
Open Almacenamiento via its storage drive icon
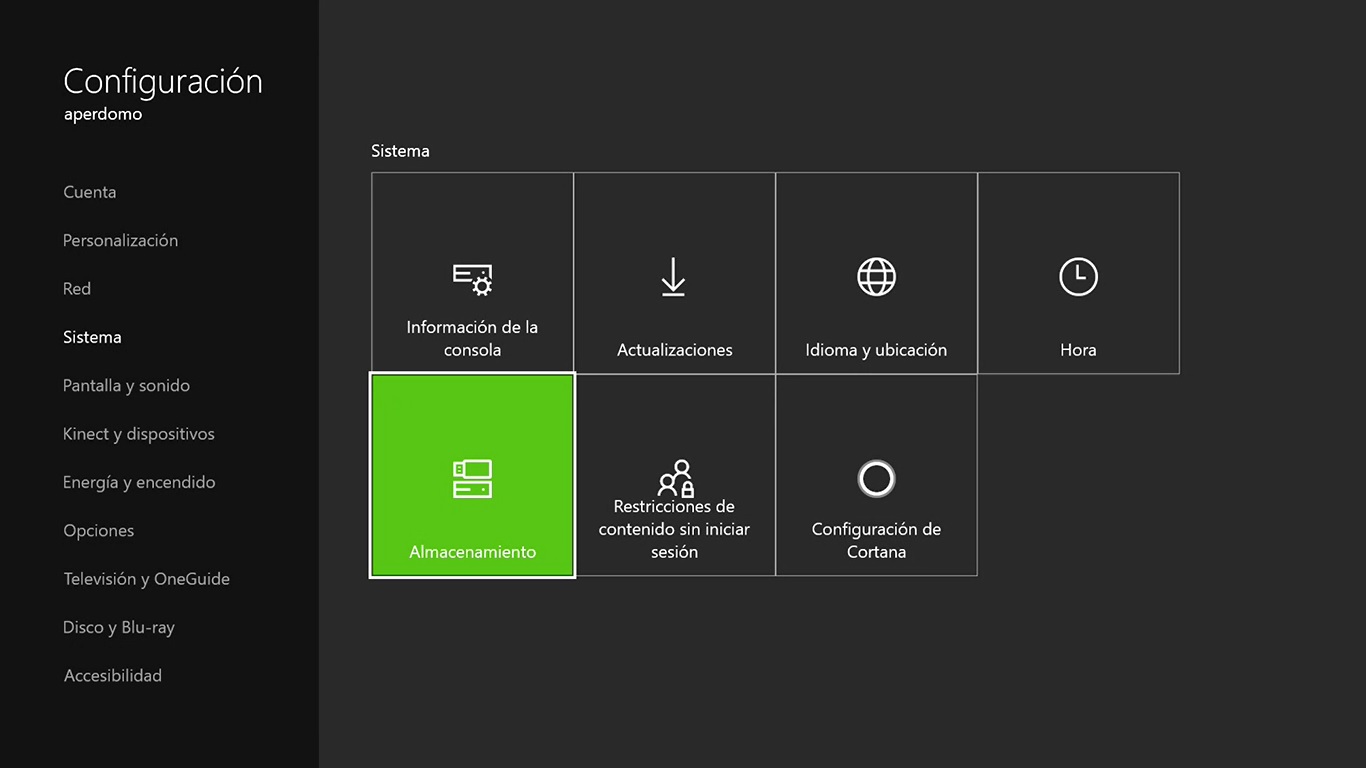click(472, 479)
